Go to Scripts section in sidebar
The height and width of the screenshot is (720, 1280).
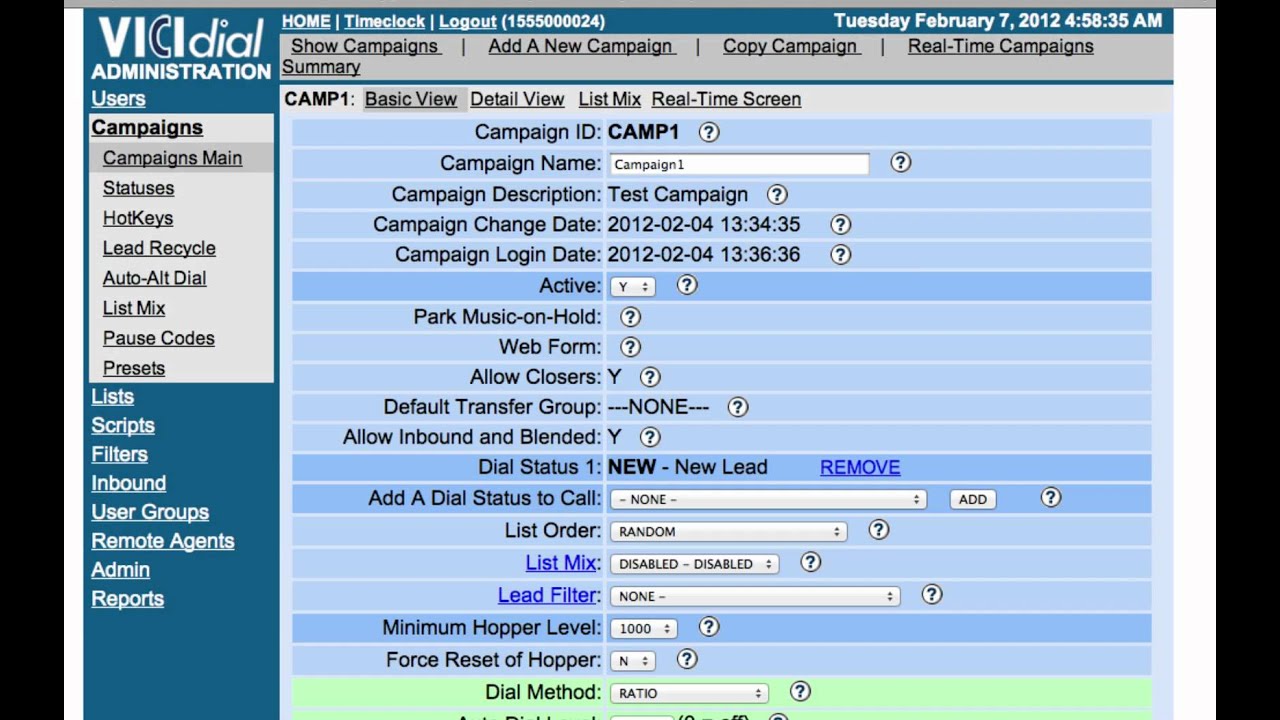[123, 425]
